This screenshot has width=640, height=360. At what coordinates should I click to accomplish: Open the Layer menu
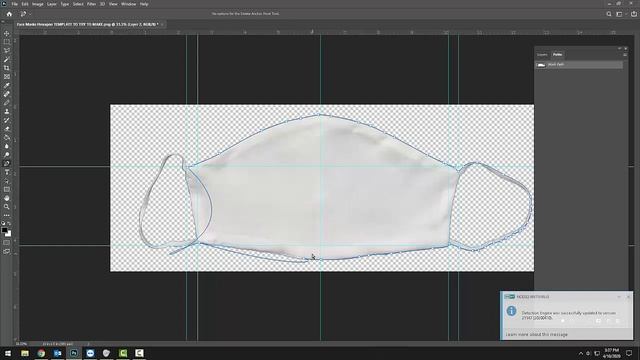[x=52, y=4]
